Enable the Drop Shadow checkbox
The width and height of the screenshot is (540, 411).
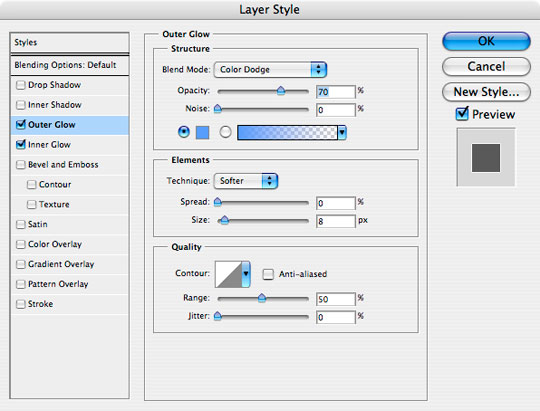point(21,85)
